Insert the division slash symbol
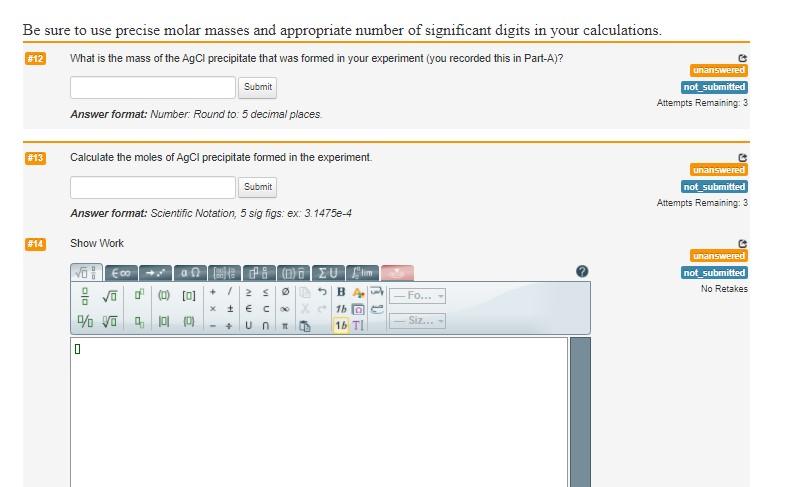 (230, 292)
